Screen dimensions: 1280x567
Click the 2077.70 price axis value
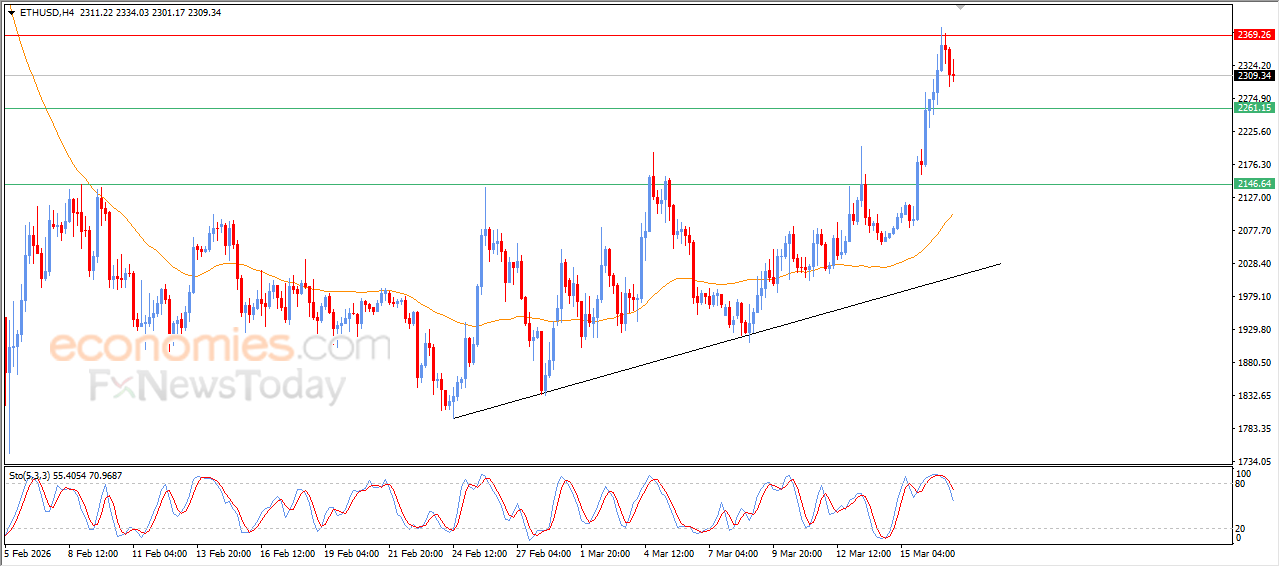tap(1253, 230)
